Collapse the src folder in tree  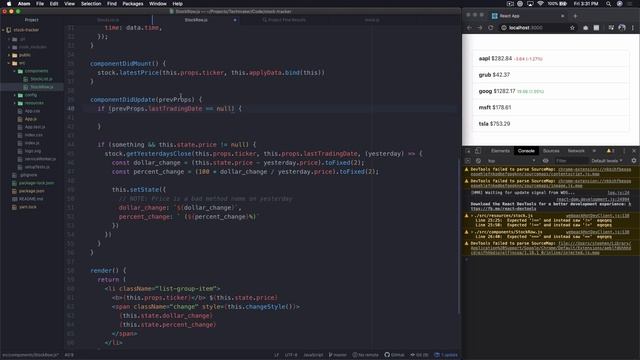click(18, 63)
